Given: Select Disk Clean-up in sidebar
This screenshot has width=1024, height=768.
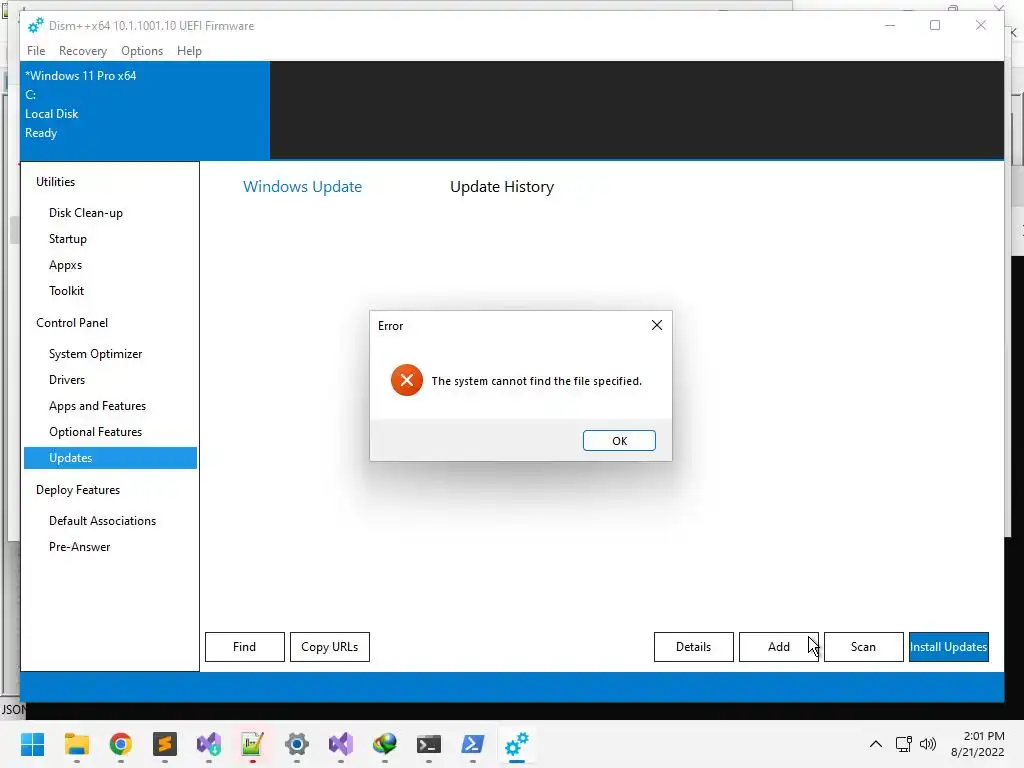Looking at the screenshot, I should pyautogui.click(x=86, y=213).
